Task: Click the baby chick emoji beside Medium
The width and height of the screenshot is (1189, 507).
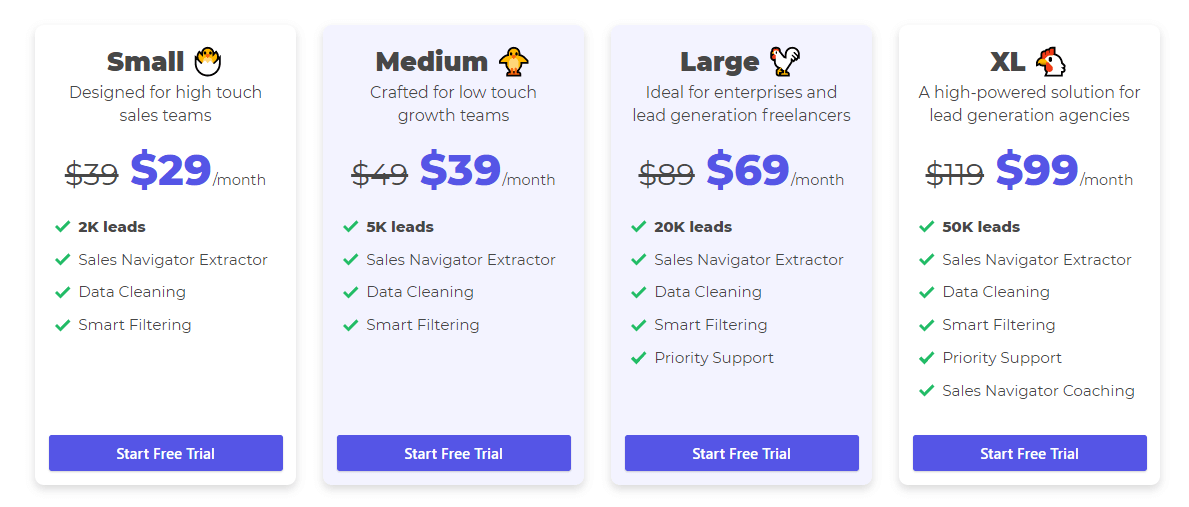Action: pyautogui.click(x=513, y=61)
